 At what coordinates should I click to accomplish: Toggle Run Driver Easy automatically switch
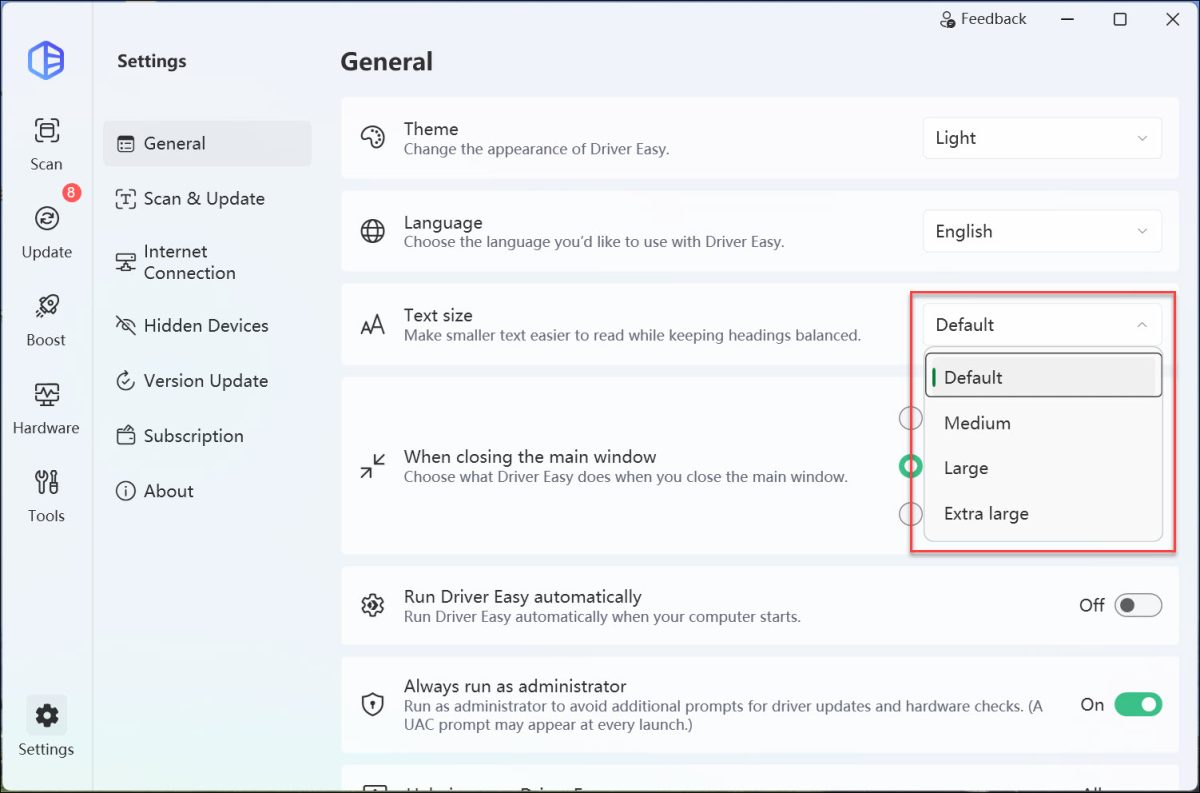click(x=1138, y=605)
